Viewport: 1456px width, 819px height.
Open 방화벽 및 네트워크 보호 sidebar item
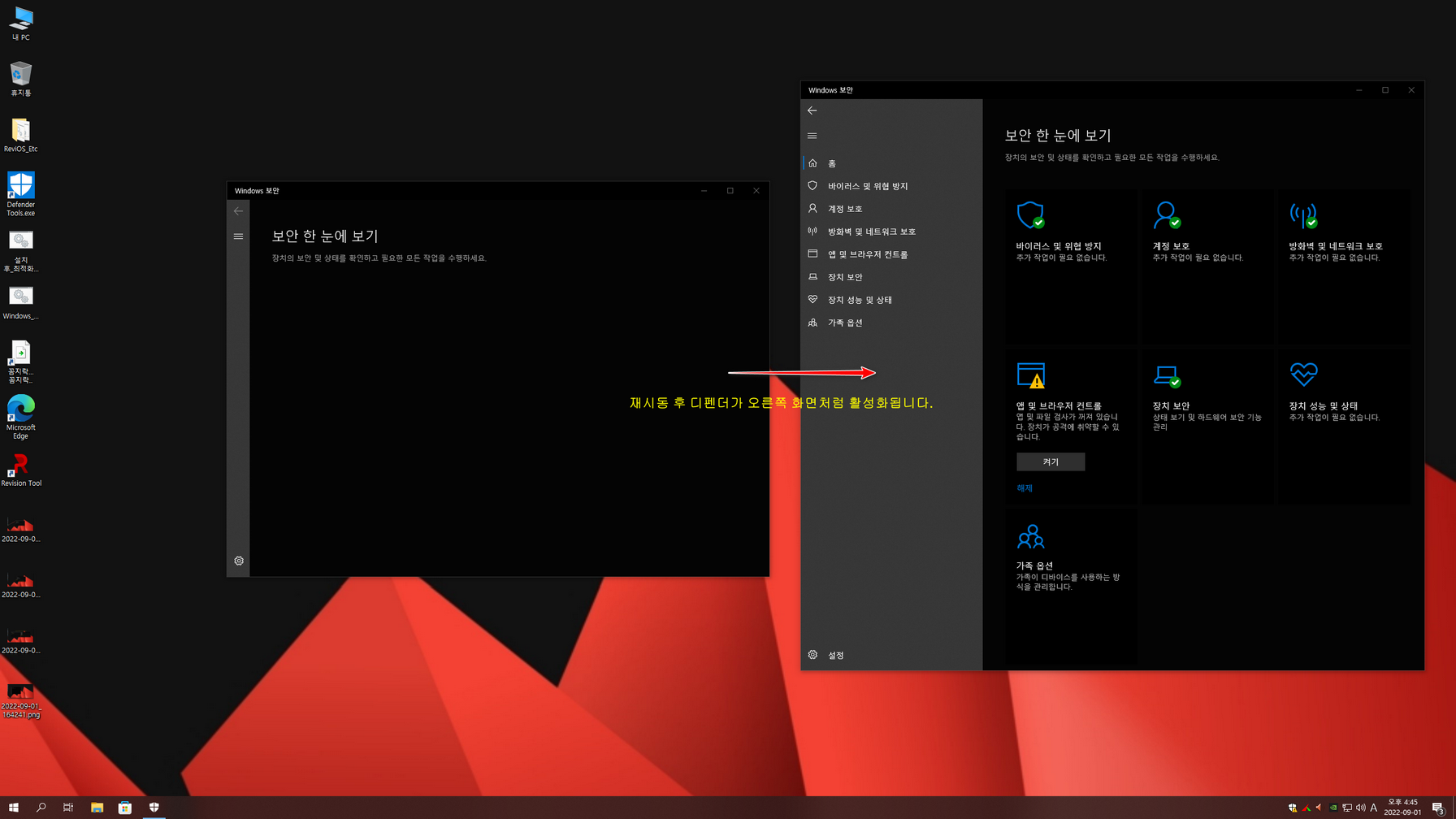pos(891,232)
